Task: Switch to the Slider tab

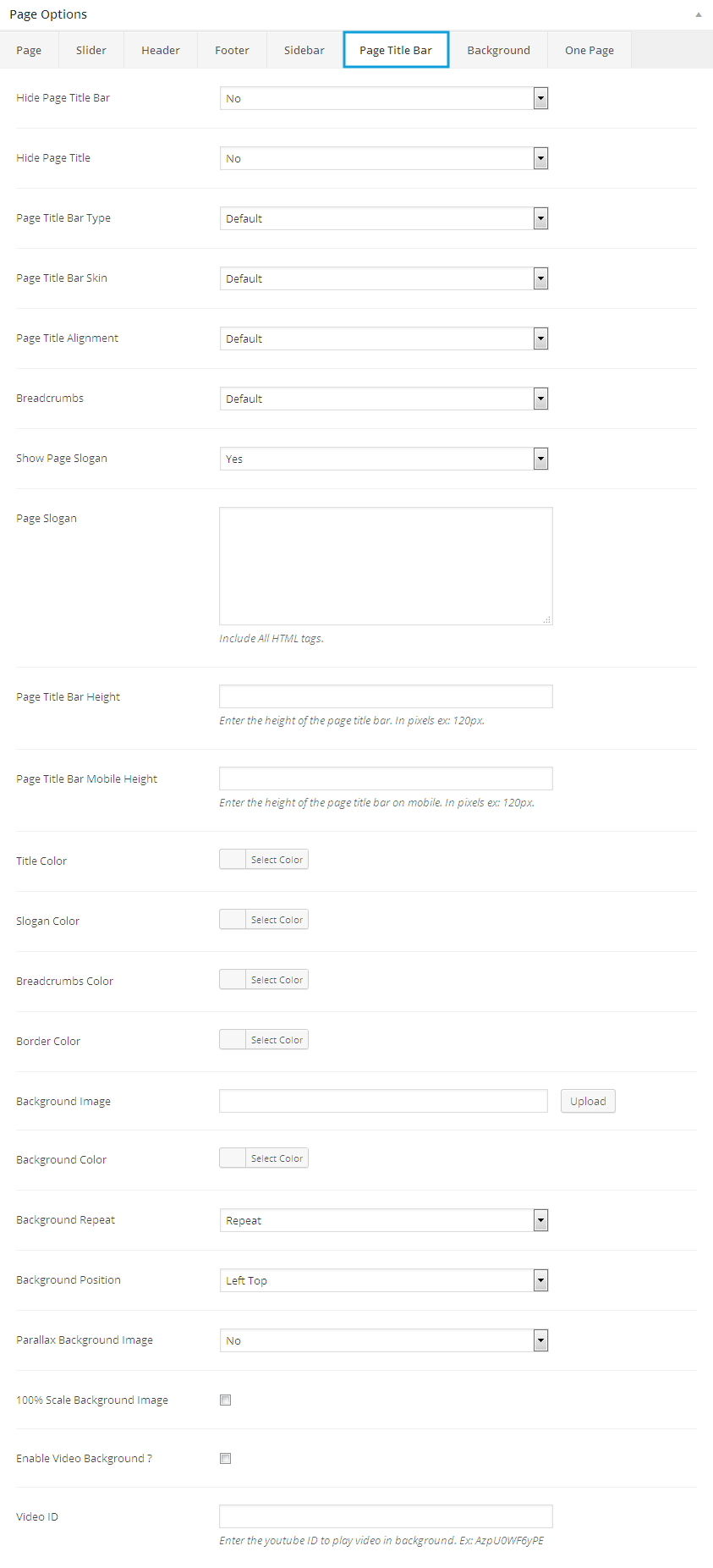Action: tap(91, 50)
